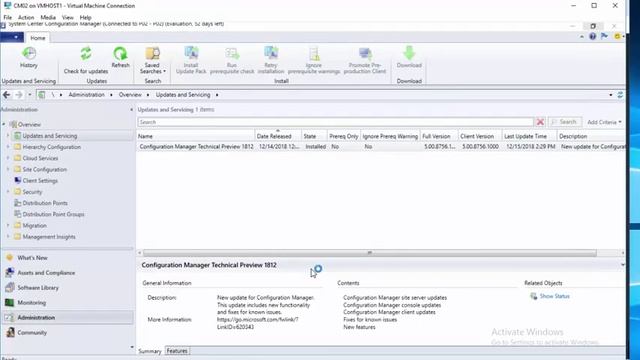This screenshot has height=360, width=640.
Task: Click Updates and Servicing breadcrumb
Action: point(183,95)
